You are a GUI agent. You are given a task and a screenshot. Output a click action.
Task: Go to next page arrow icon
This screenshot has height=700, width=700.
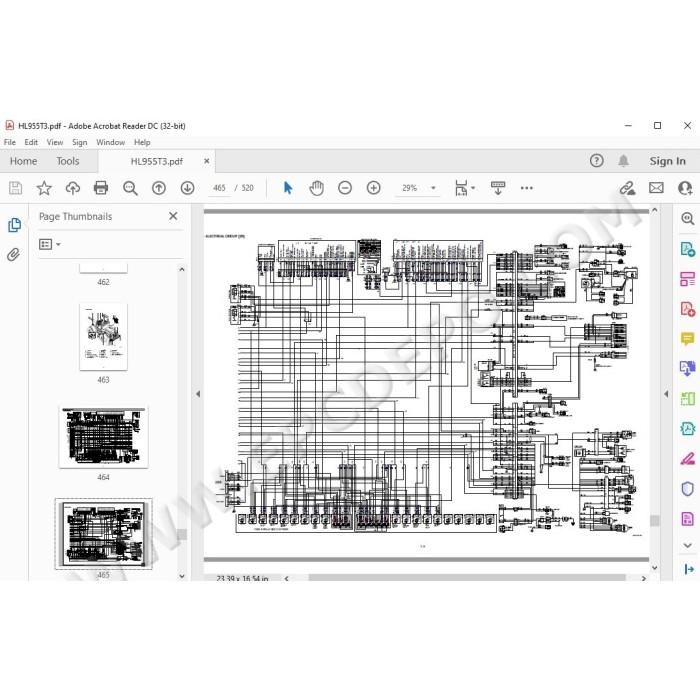click(188, 188)
